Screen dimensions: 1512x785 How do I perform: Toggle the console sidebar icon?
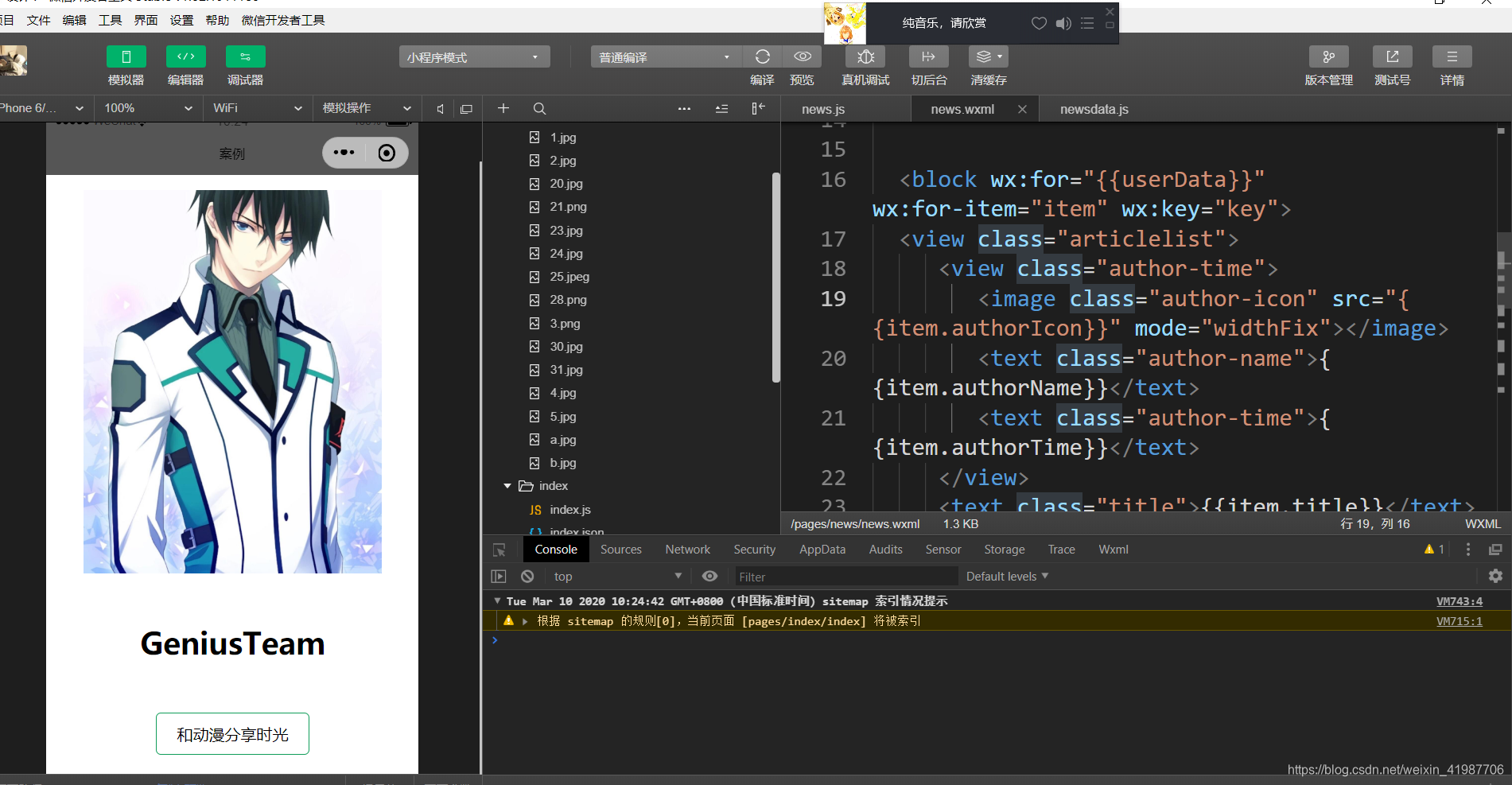point(499,577)
